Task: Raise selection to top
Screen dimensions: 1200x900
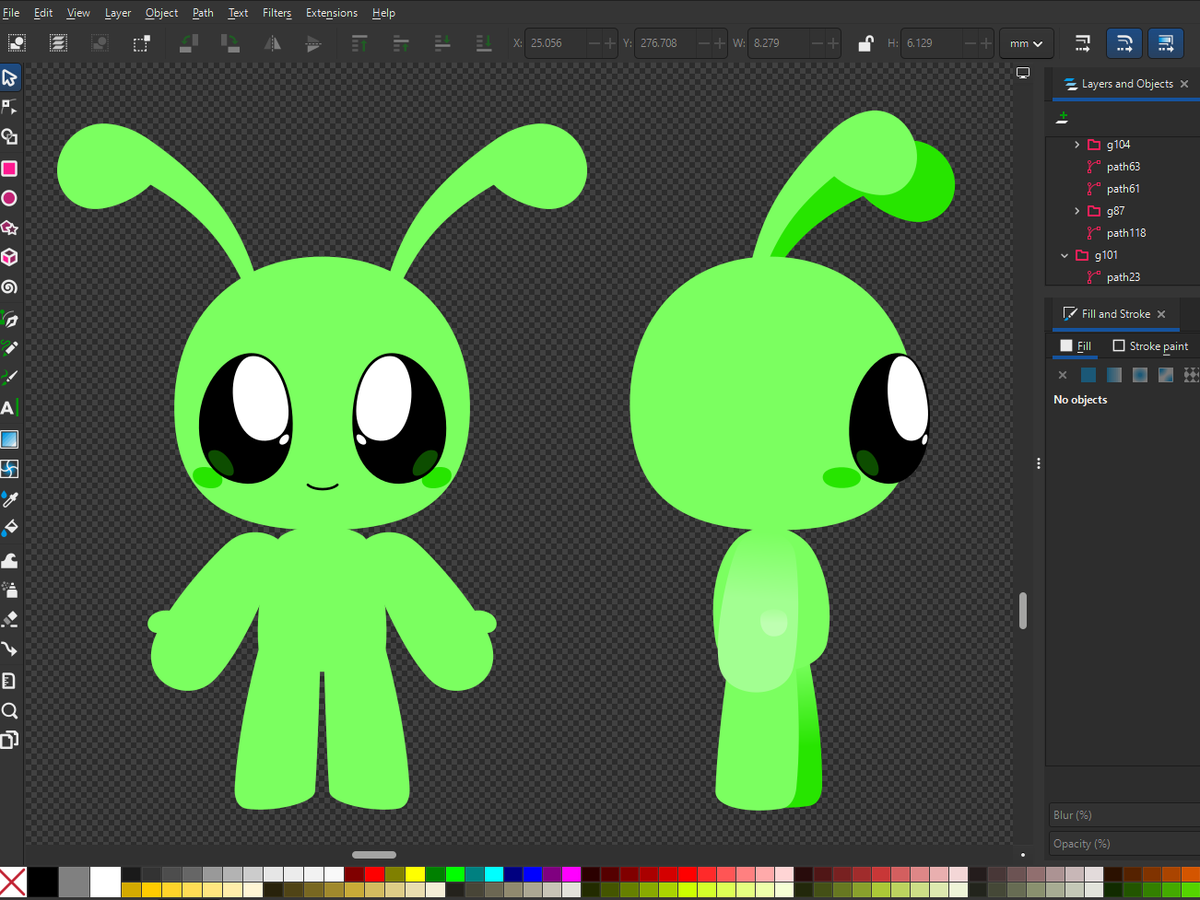Action: pos(360,43)
